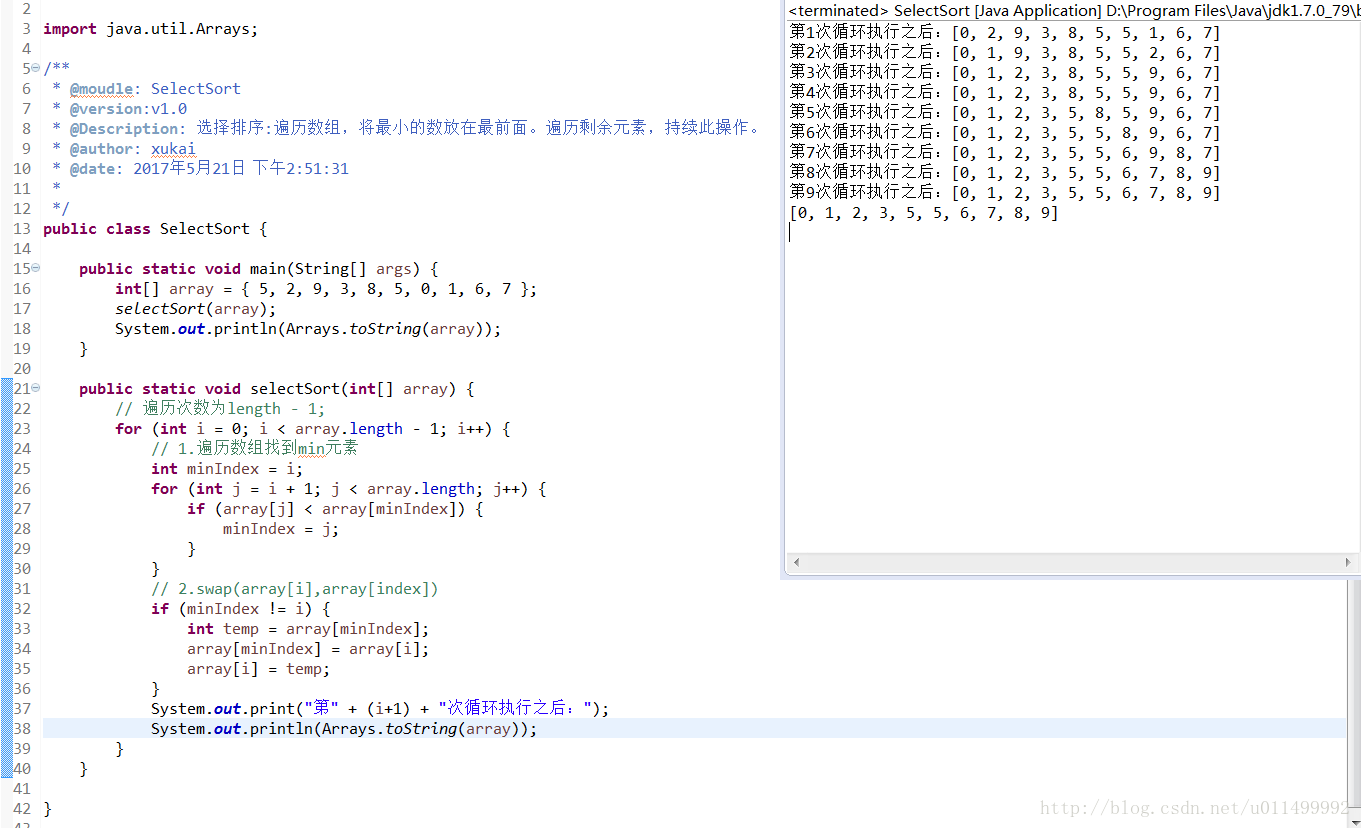Click the console horizontal scrollbar track
The height and width of the screenshot is (828, 1361).
[x=1072, y=563]
